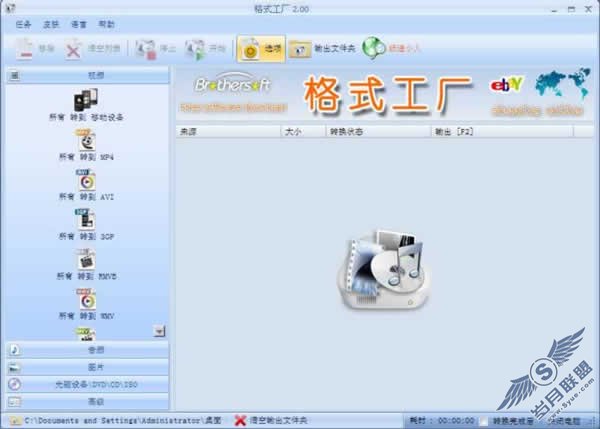Click the sidebar scroll-down arrow
The height and width of the screenshot is (429, 600).
coord(159,331)
